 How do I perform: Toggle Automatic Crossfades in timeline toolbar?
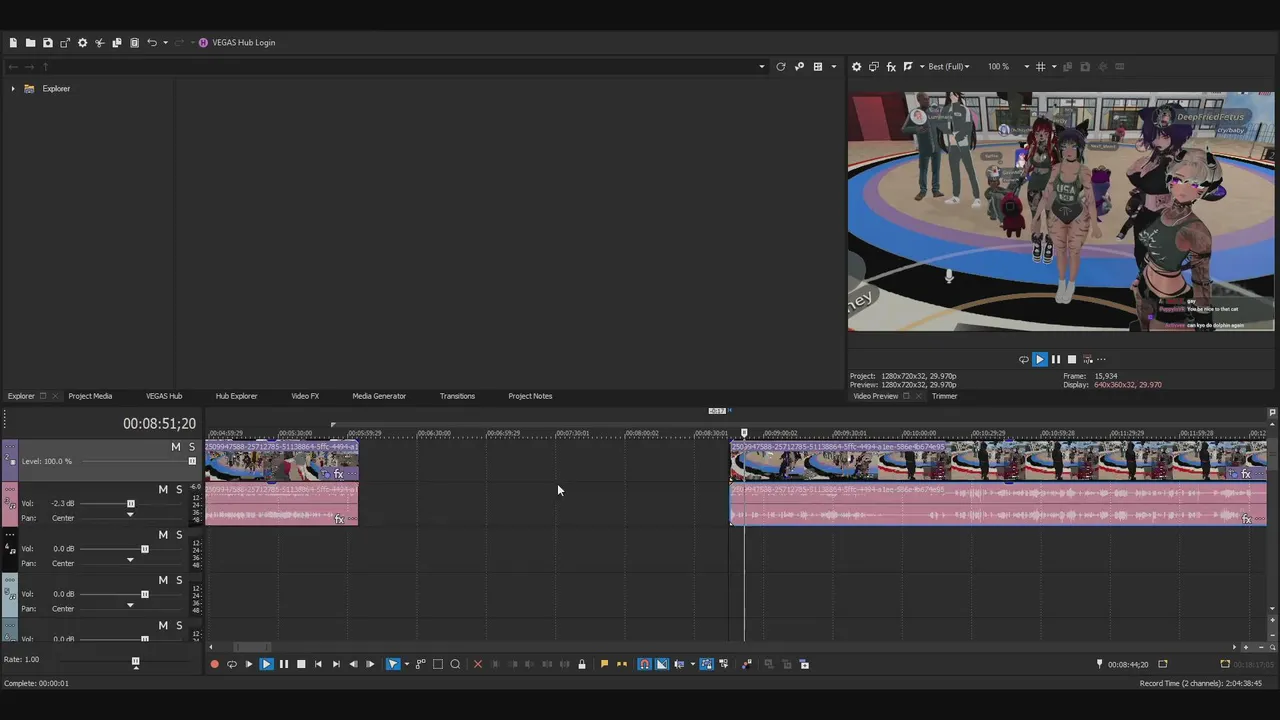tap(661, 664)
